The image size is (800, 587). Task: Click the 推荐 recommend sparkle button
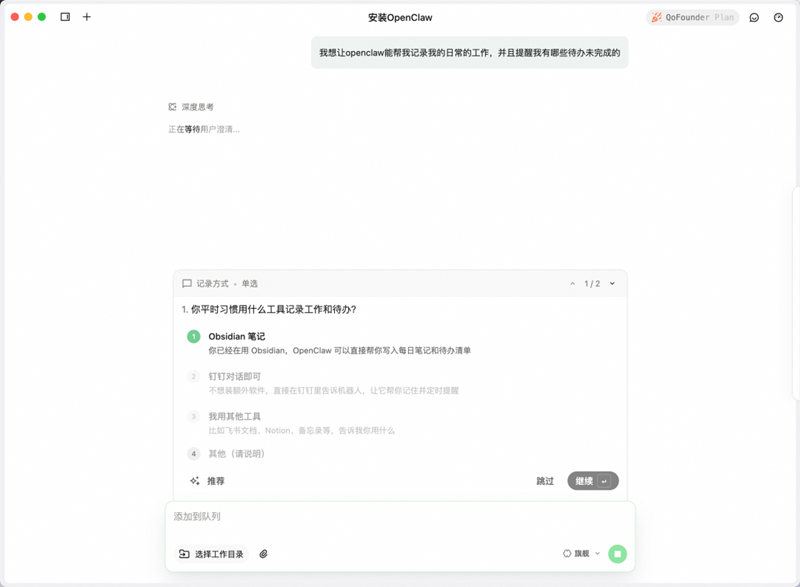click(x=207, y=481)
